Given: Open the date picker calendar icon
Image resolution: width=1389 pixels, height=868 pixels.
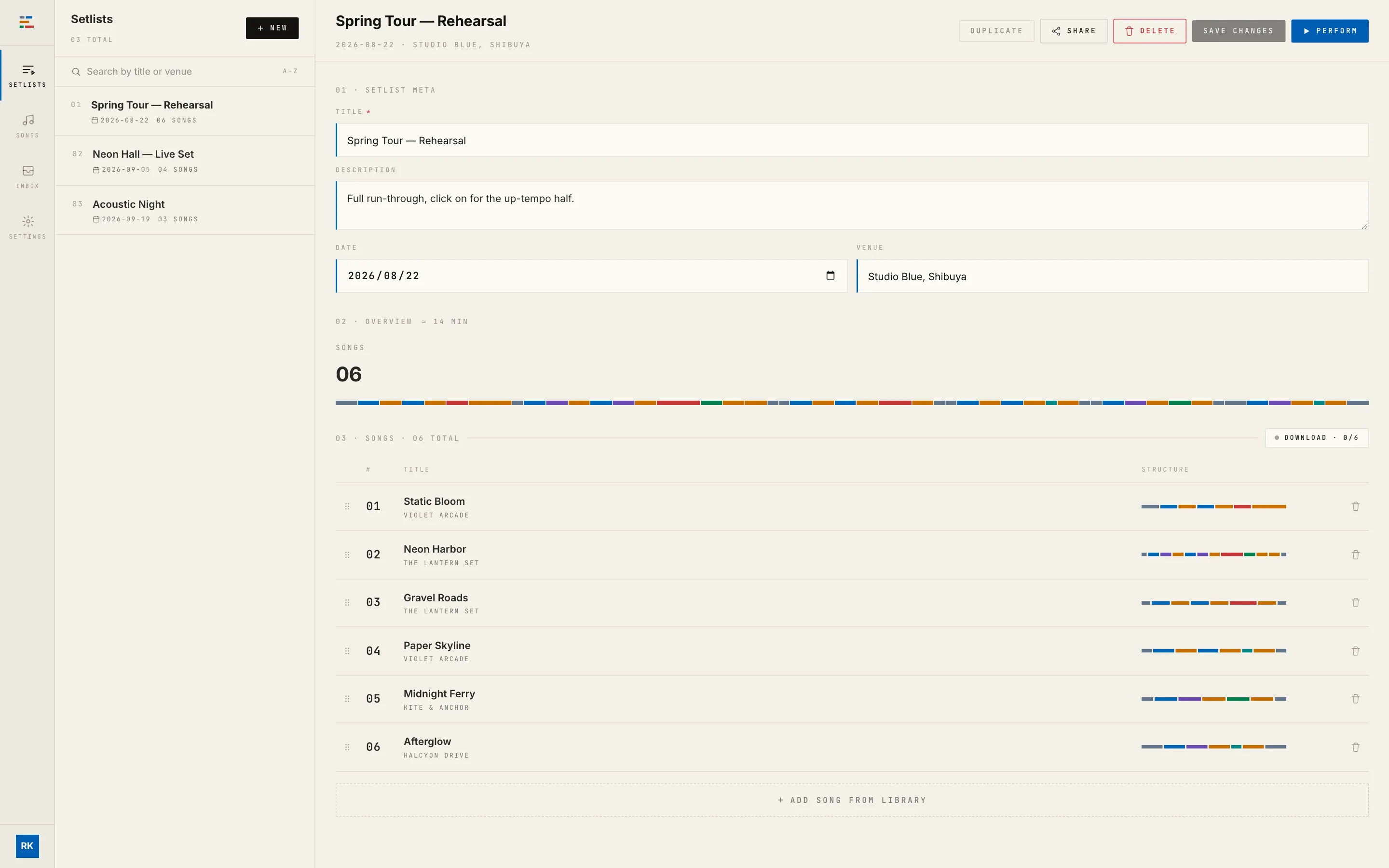Looking at the screenshot, I should 830,275.
